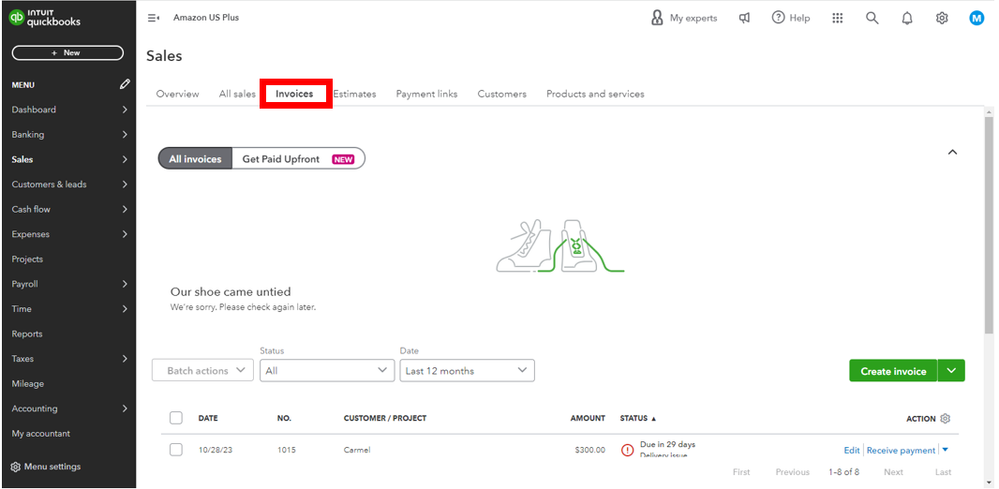This screenshot has height=489, width=999.
Task: Open Menu settings
Action: click(46, 467)
